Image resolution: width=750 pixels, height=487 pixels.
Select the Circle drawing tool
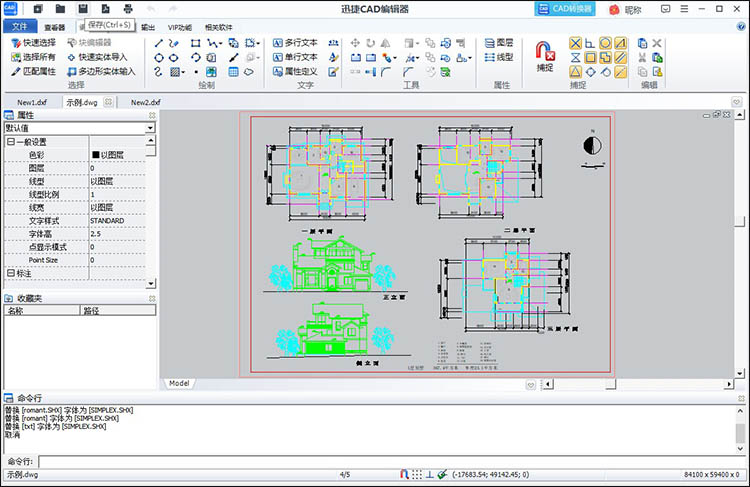click(x=159, y=58)
